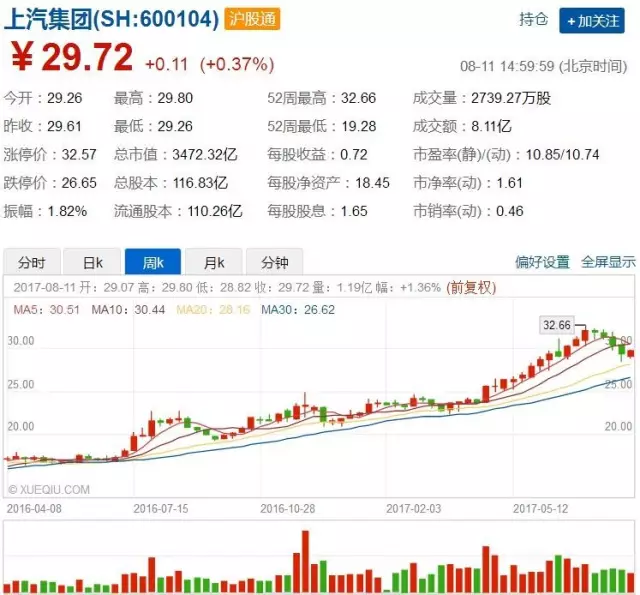
Task: Switch to the 分时 chart tab
Action: coord(32,262)
